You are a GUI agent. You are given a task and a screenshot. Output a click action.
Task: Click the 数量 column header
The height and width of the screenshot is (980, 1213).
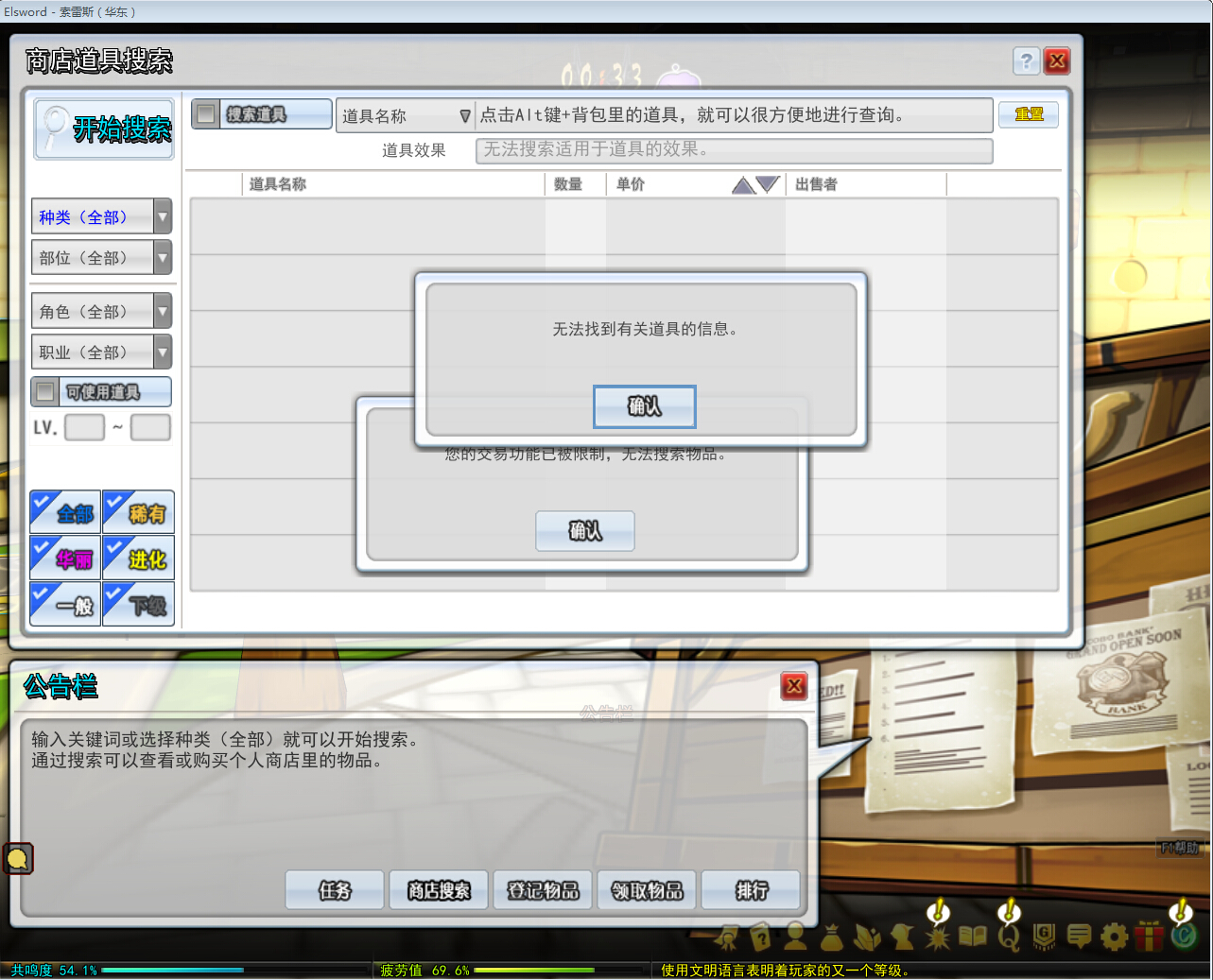568,184
